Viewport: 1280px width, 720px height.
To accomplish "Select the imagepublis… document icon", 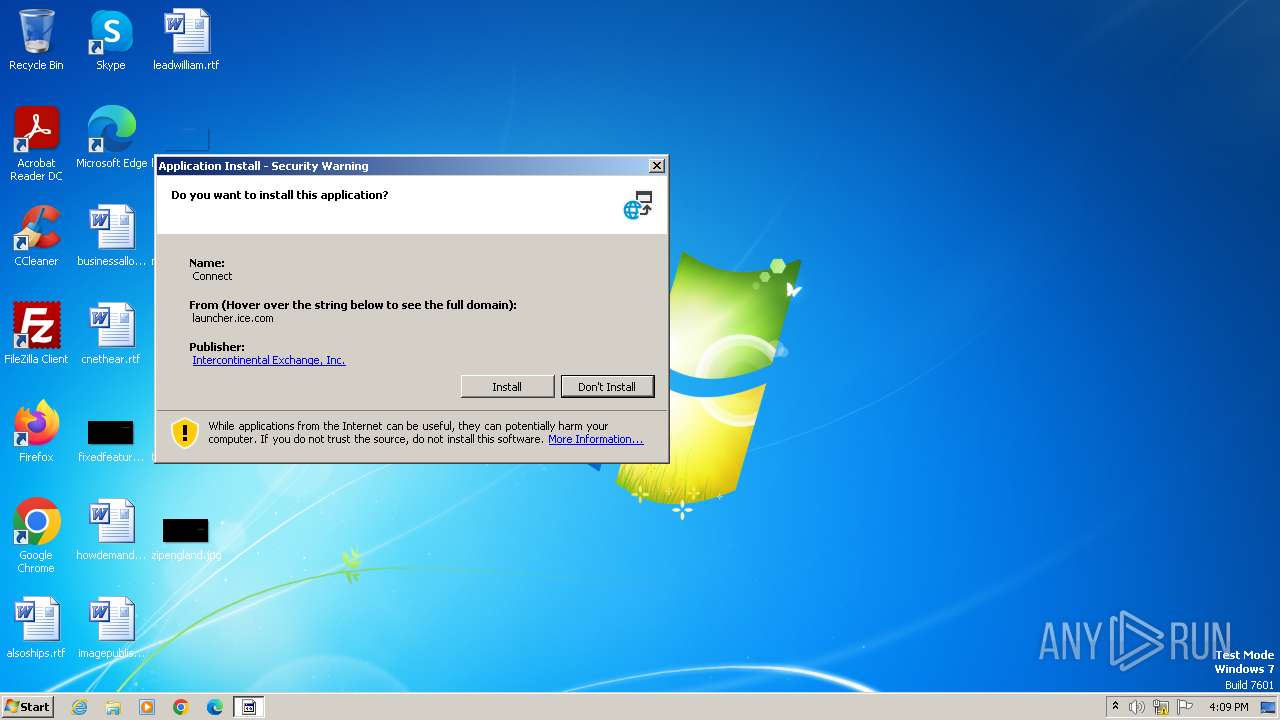I will click(x=111, y=628).
